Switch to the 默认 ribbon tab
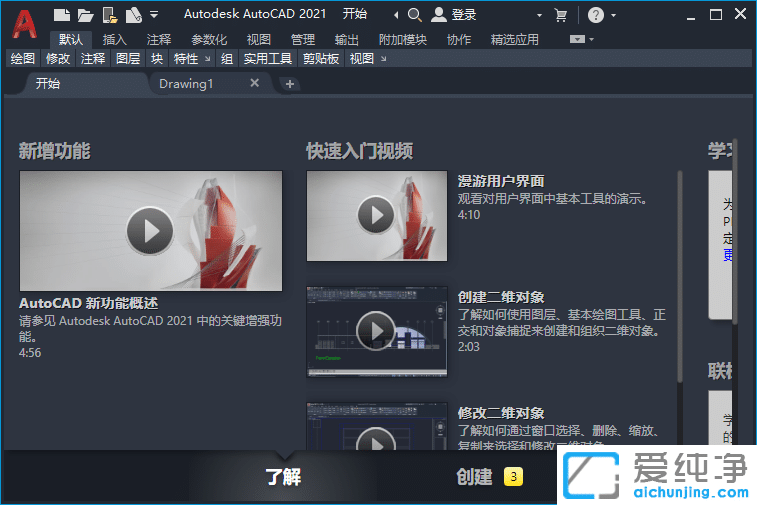This screenshot has height=505, width=757. point(71,40)
